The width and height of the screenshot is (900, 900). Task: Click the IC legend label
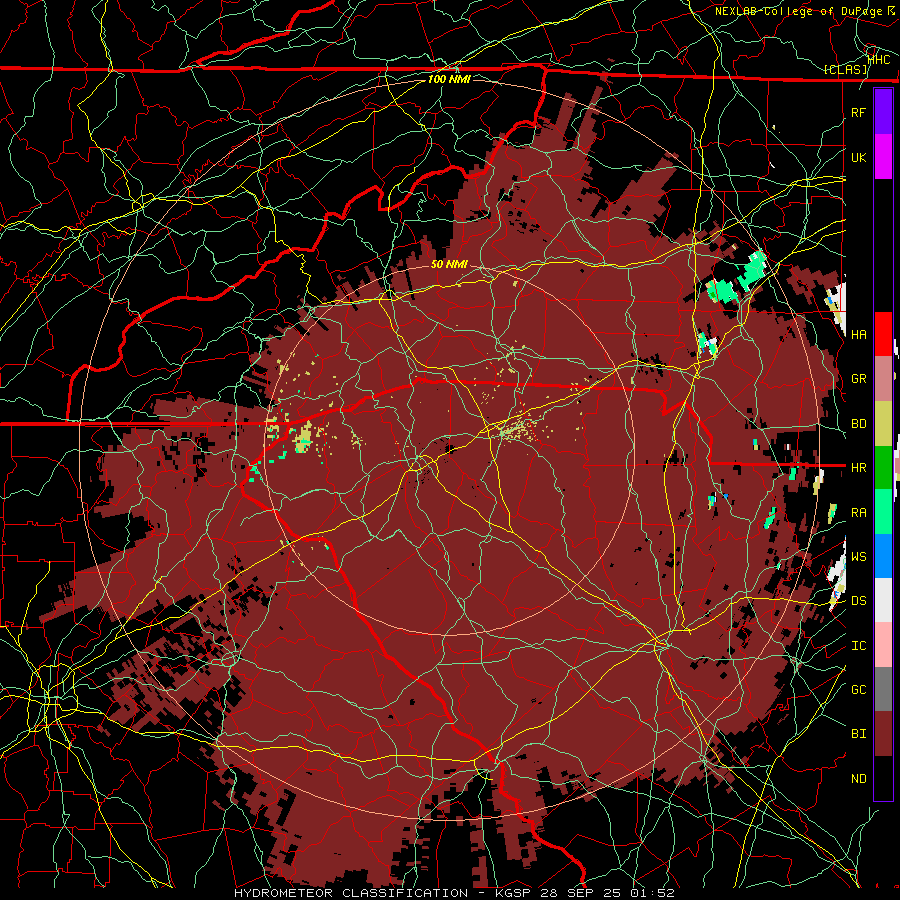pyautogui.click(x=858, y=646)
